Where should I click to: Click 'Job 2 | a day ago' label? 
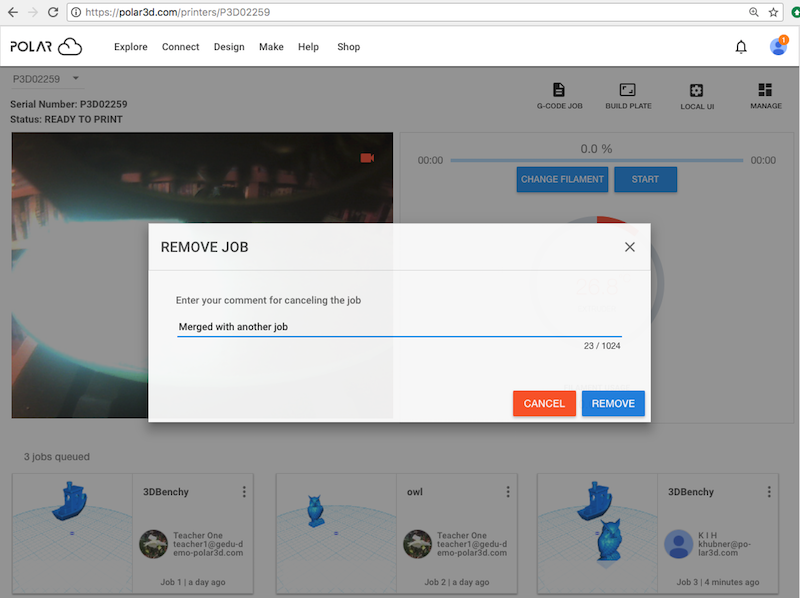pyautogui.click(x=457, y=582)
